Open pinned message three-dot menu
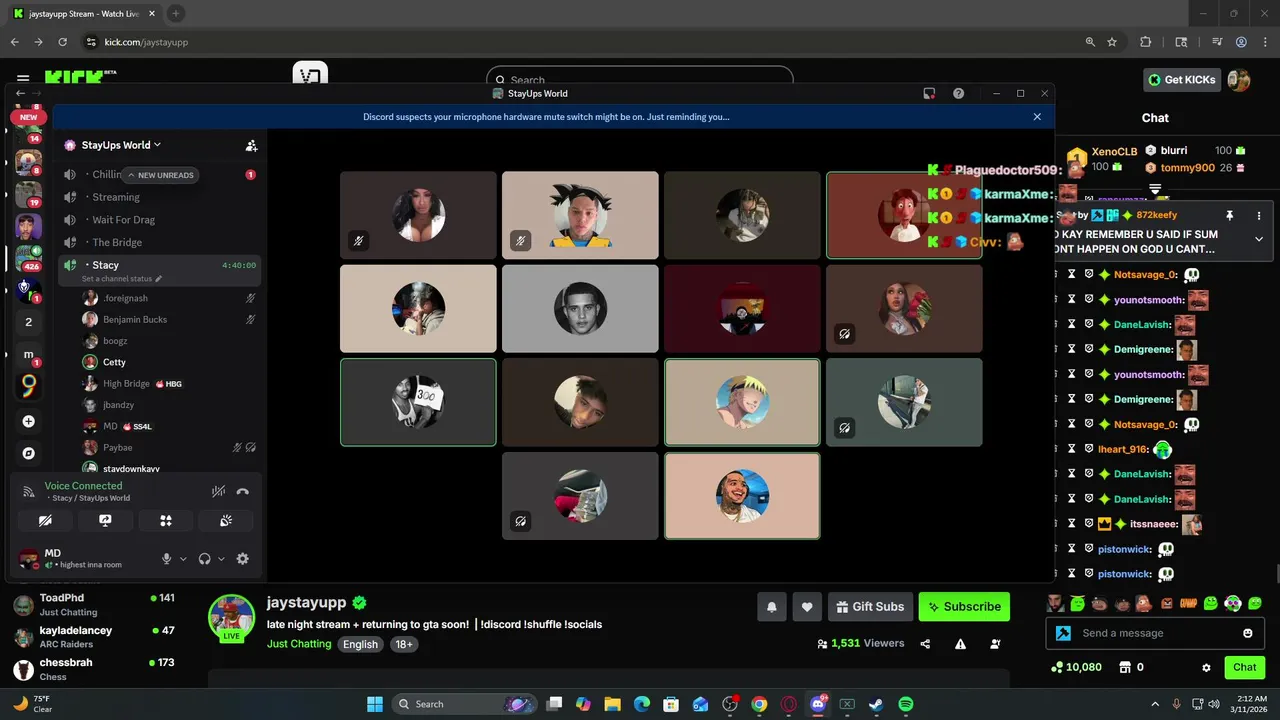1280x720 pixels. click(x=1259, y=215)
